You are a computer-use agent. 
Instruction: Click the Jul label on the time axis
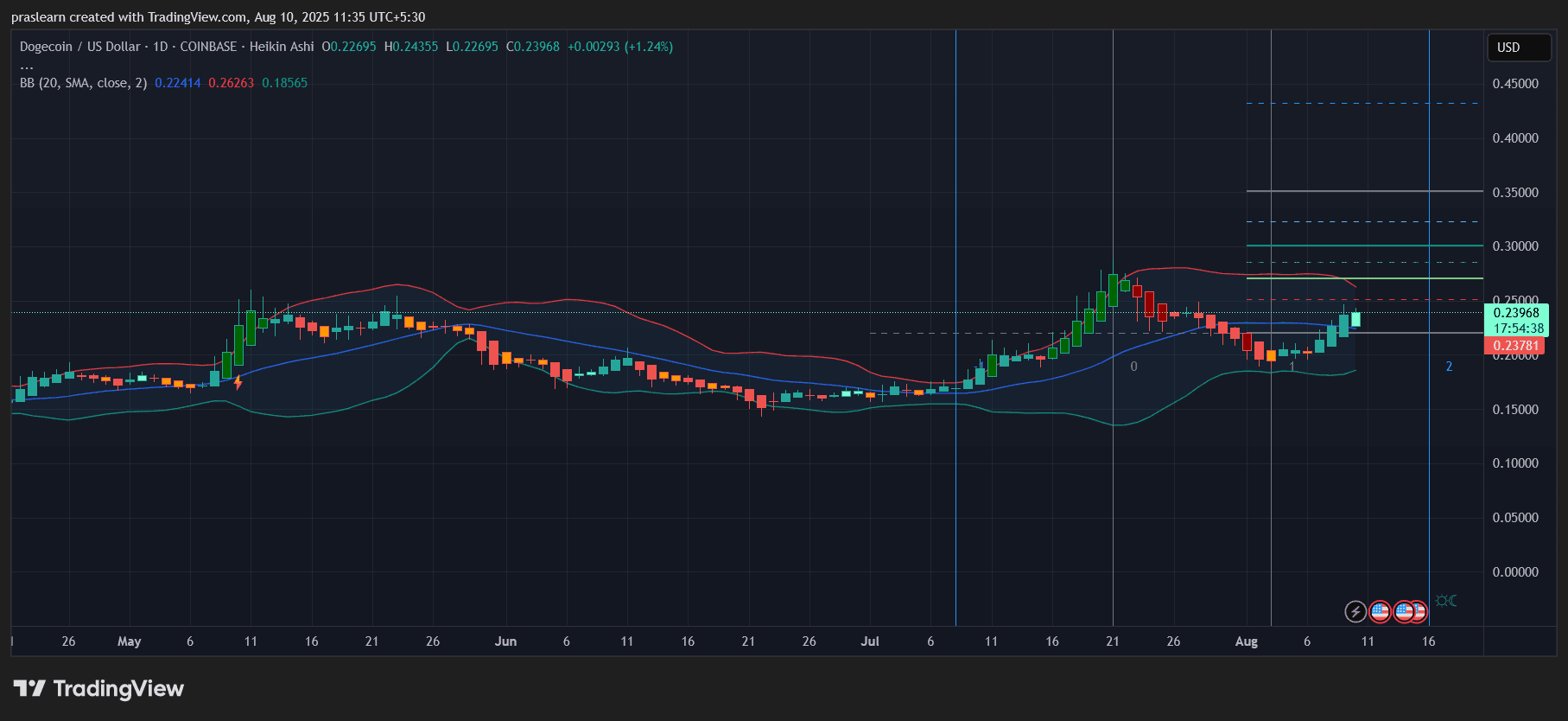[870, 641]
